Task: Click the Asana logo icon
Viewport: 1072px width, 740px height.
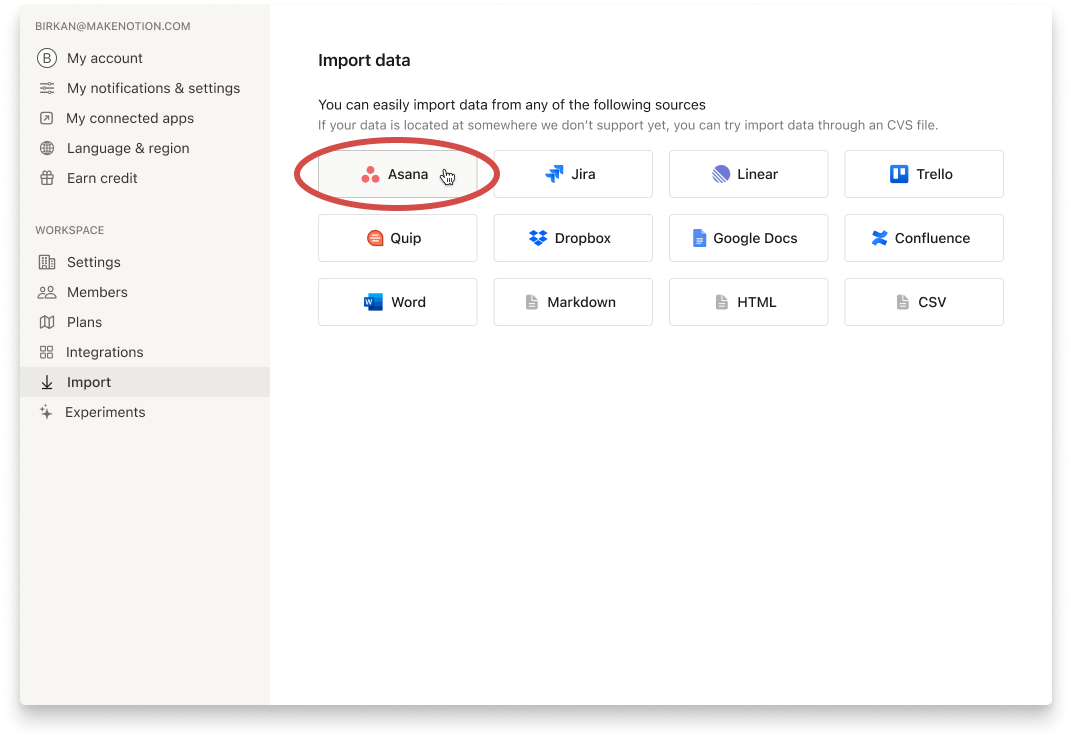Action: pos(370,175)
